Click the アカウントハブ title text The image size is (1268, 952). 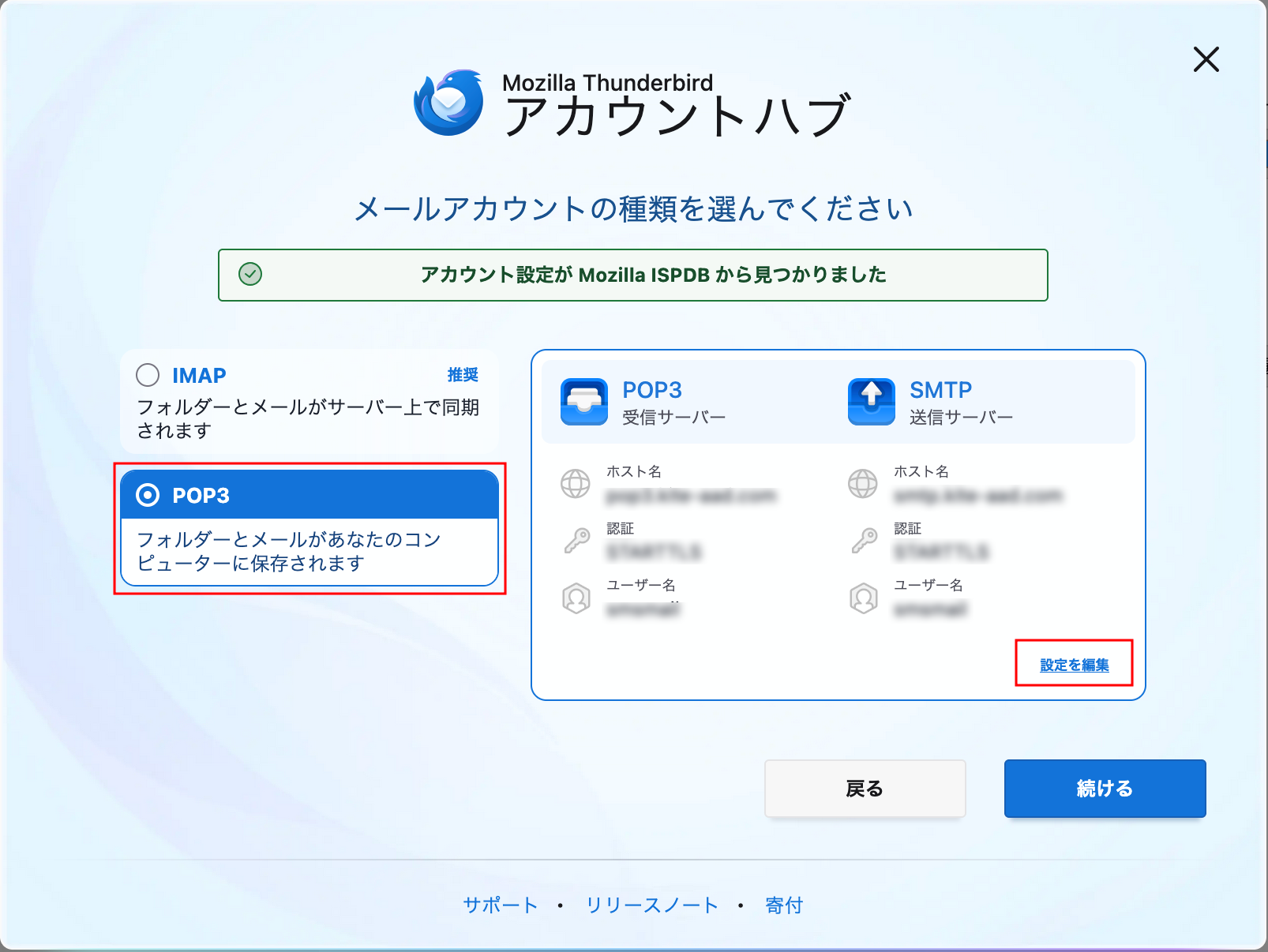click(x=677, y=116)
